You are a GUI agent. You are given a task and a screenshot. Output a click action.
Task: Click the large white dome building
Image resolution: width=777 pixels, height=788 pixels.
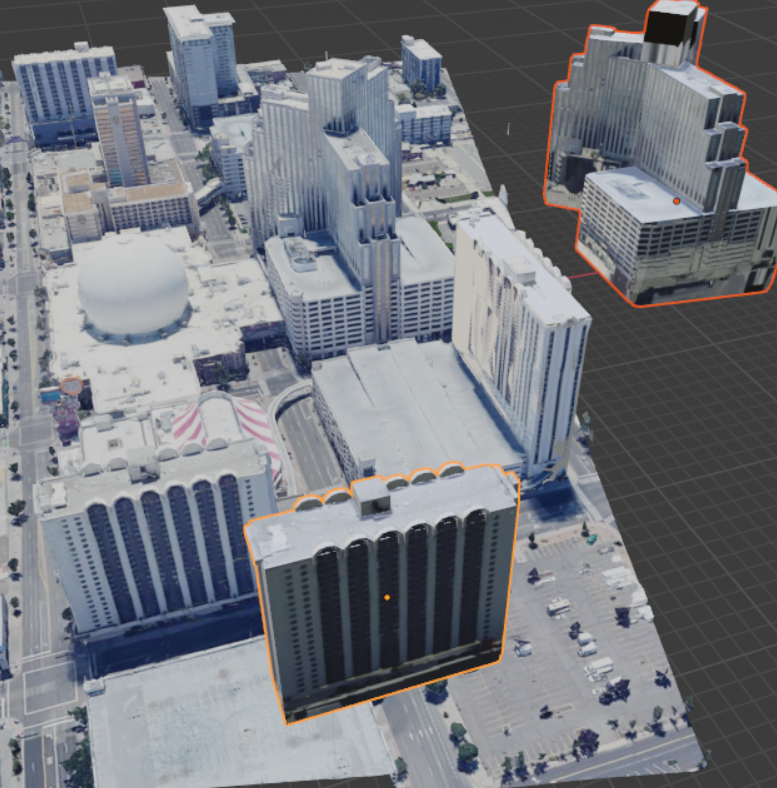pyautogui.click(x=133, y=284)
